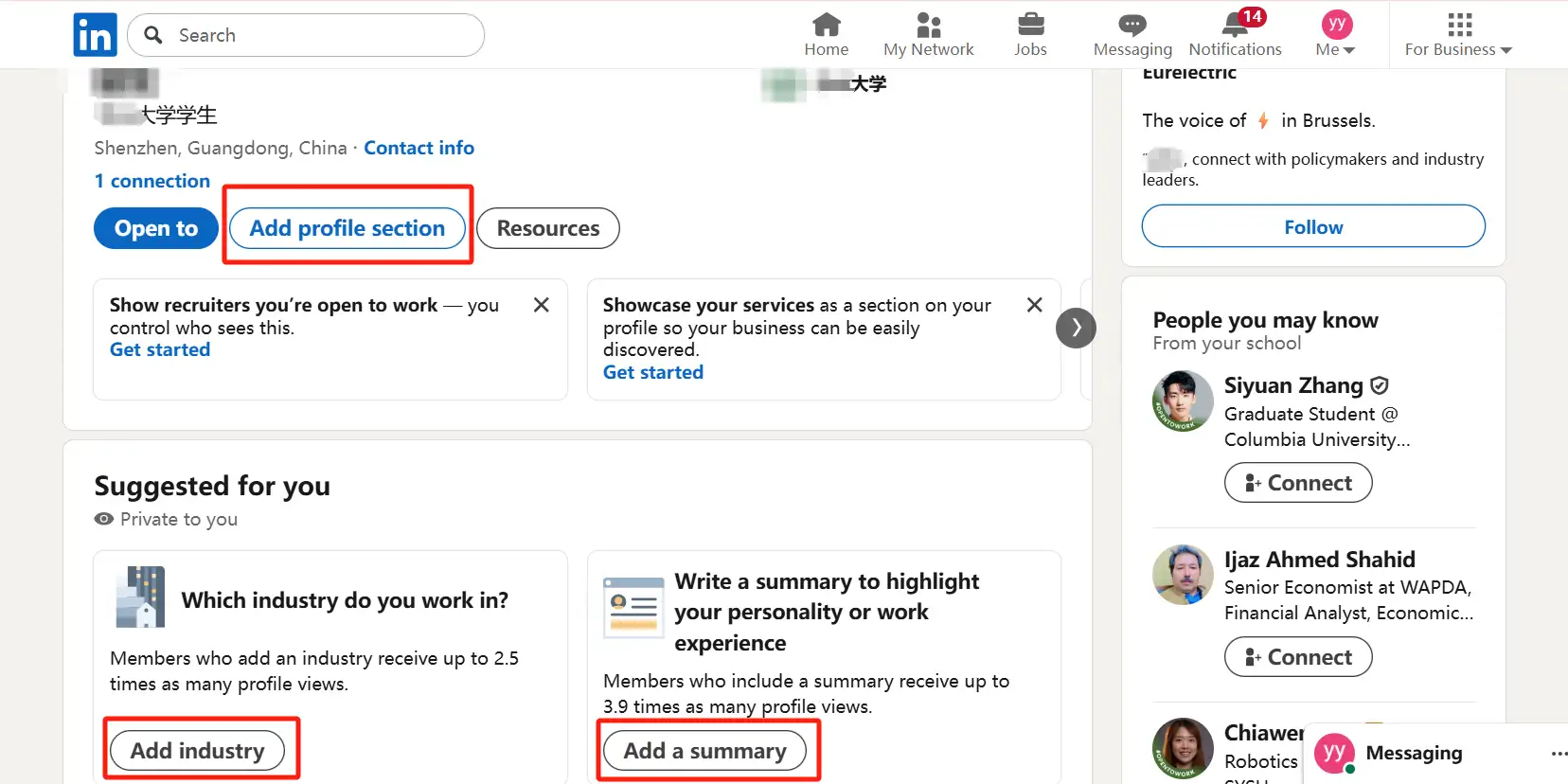The image size is (1568, 784).
Task: Click the Add industry button
Action: point(198,751)
